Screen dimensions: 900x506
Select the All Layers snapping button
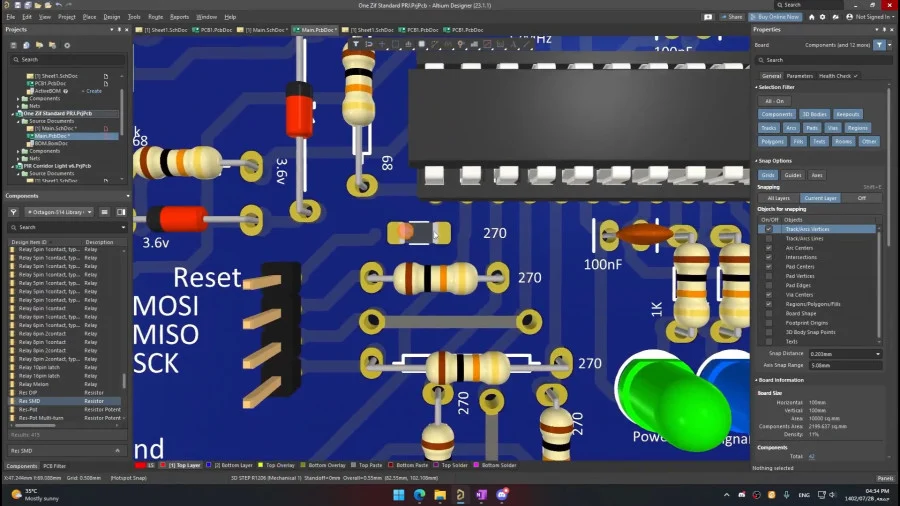click(x=779, y=198)
